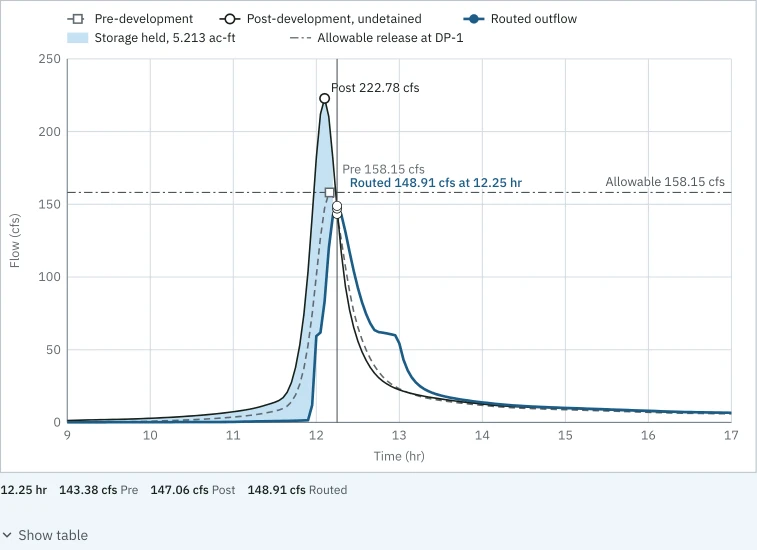Click the 'Pre 158.15 cfs' annotation
Screen dimensions: 757x550
(x=383, y=169)
